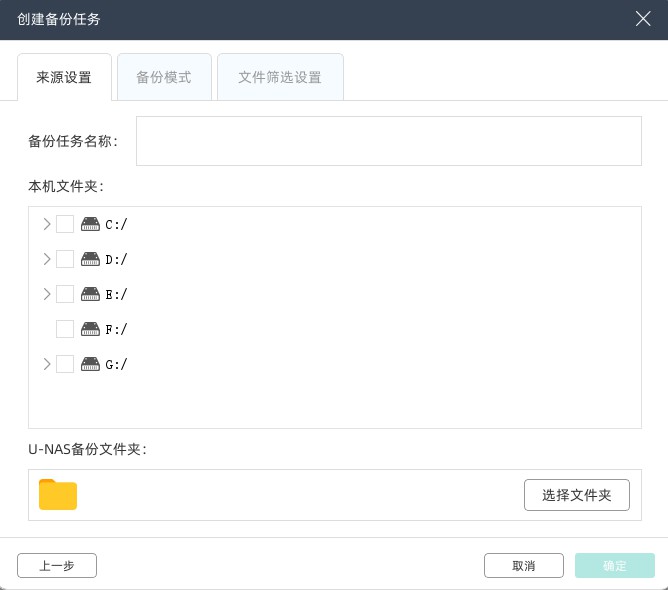The image size is (668, 590).
Task: Focus the 备份任务名称 input field
Action: (388, 141)
